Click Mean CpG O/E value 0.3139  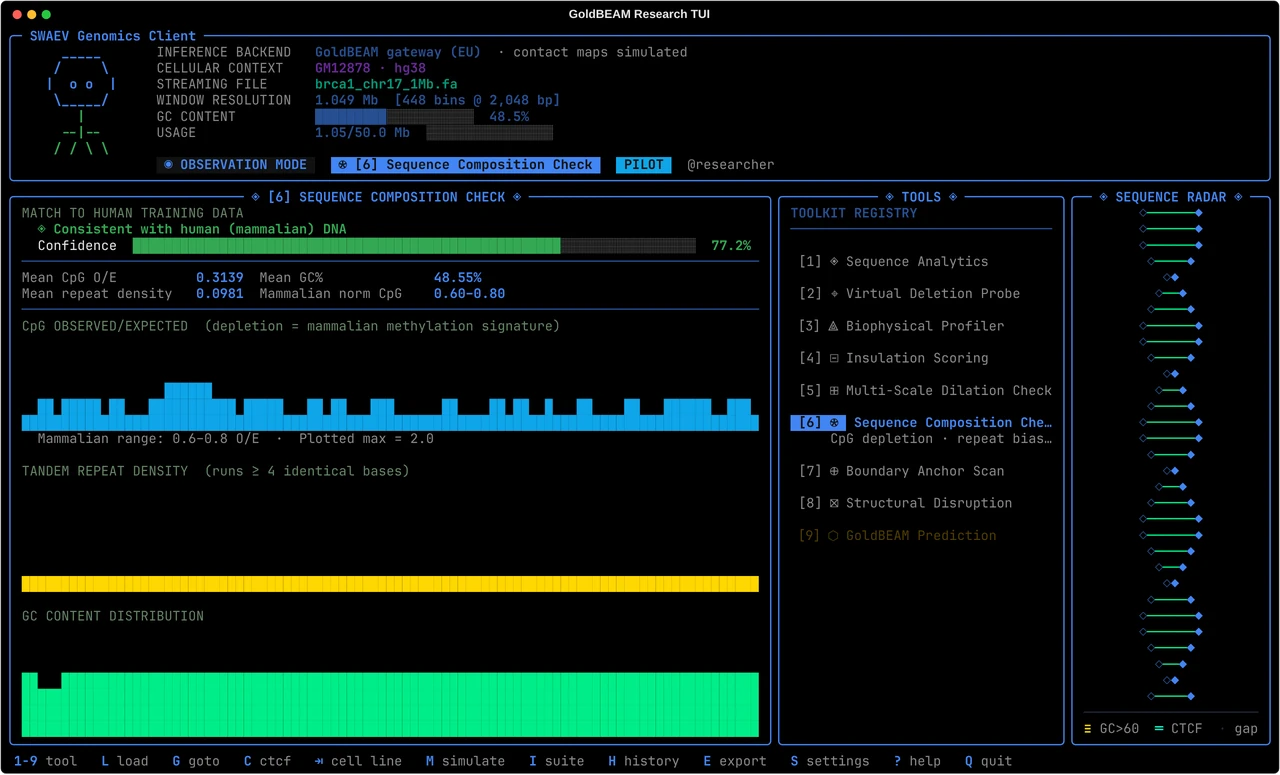pos(220,278)
